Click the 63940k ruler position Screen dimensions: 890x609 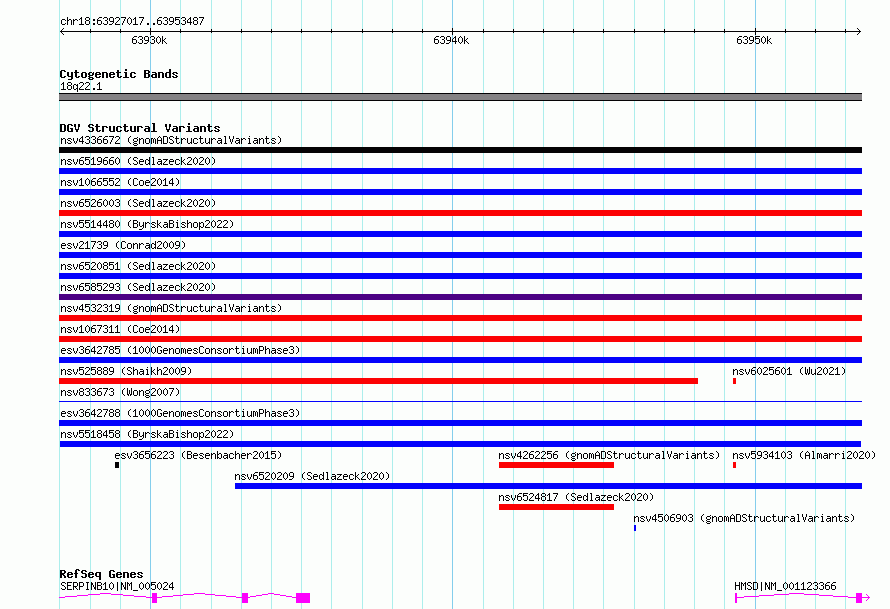pyautogui.click(x=451, y=40)
